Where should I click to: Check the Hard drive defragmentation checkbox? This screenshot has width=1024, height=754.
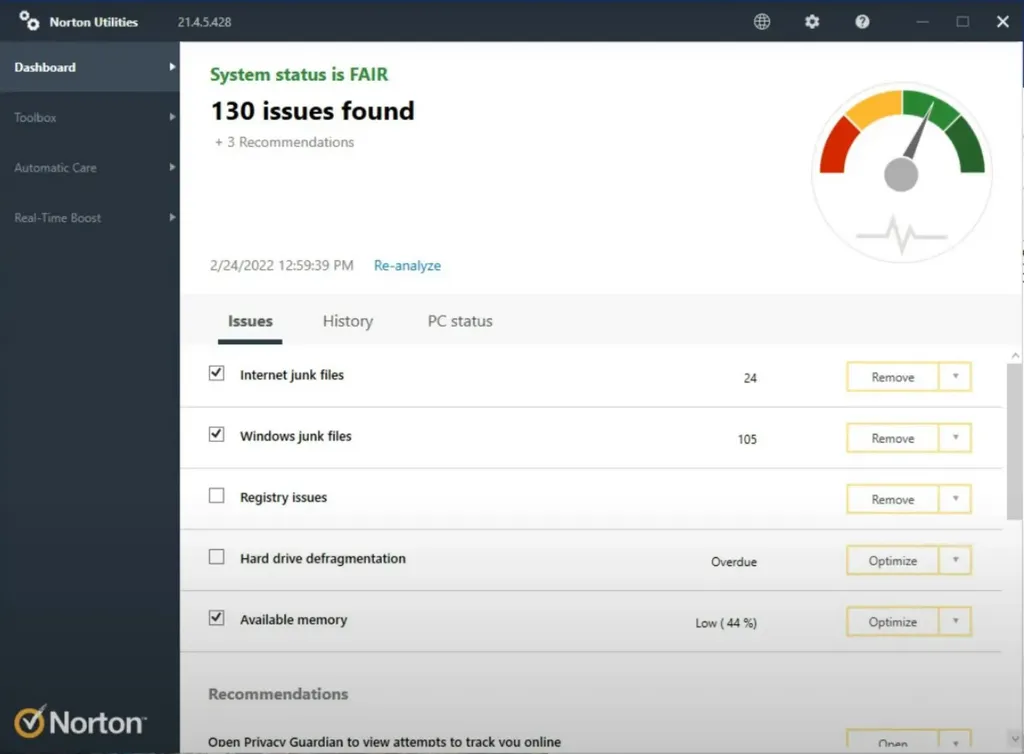tap(216, 557)
